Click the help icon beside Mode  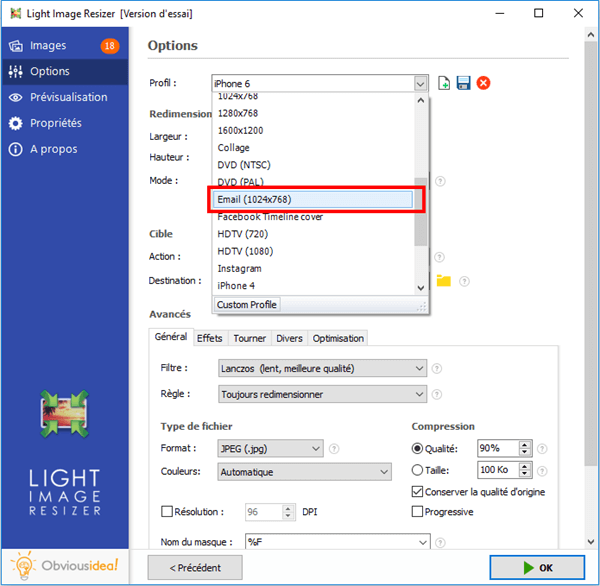[440, 181]
